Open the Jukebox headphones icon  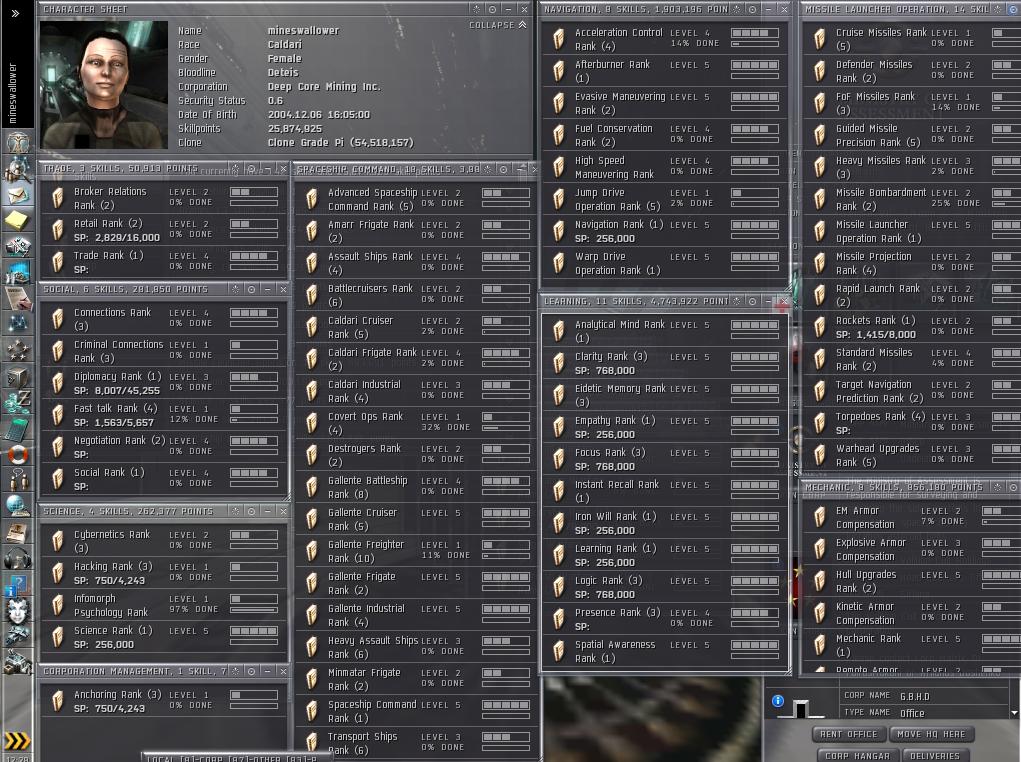[18, 558]
